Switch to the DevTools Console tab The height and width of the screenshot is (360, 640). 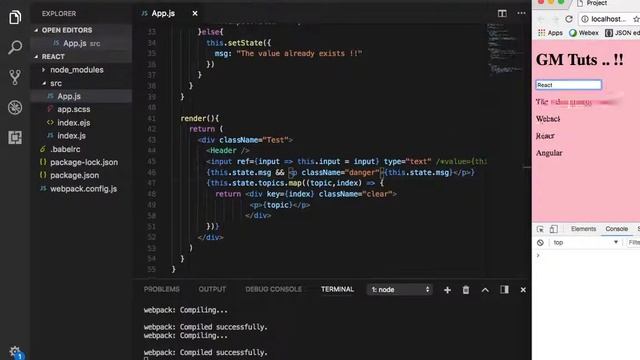tap(616, 229)
